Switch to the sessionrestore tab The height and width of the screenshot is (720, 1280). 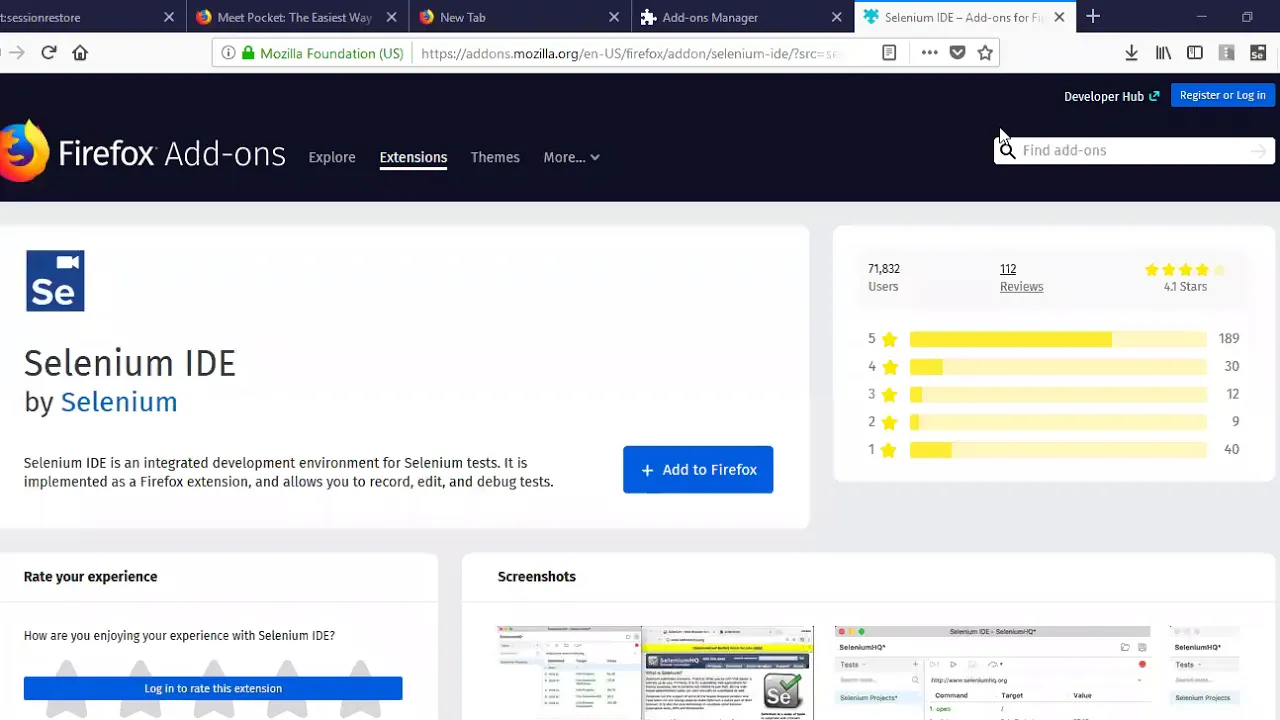[90, 17]
